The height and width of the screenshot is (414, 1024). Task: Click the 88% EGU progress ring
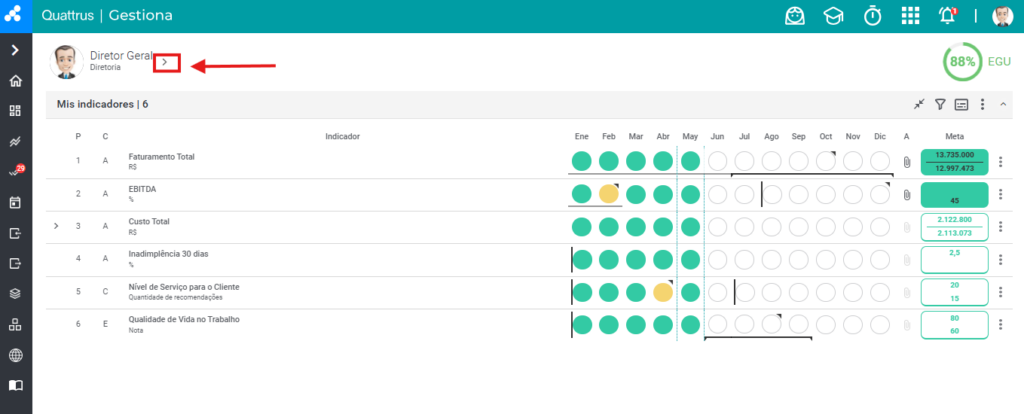tap(962, 62)
